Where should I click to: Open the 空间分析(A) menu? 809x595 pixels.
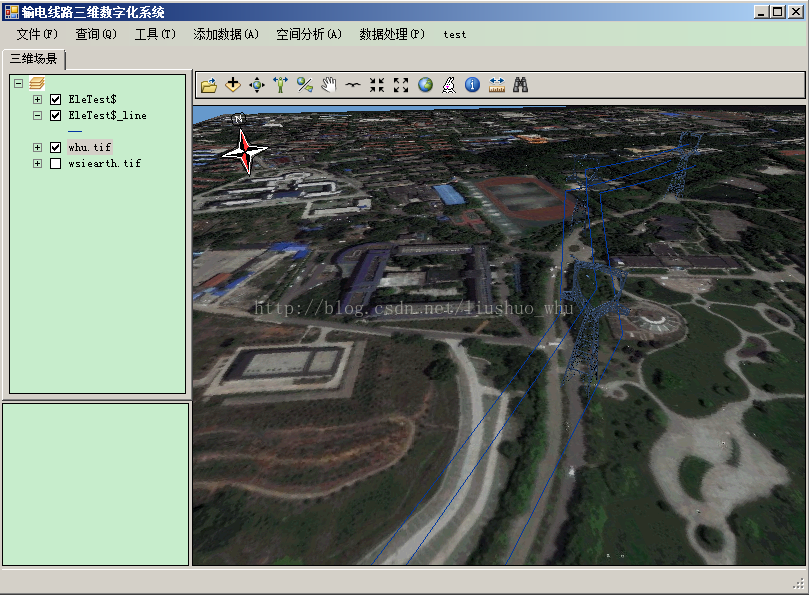point(309,35)
